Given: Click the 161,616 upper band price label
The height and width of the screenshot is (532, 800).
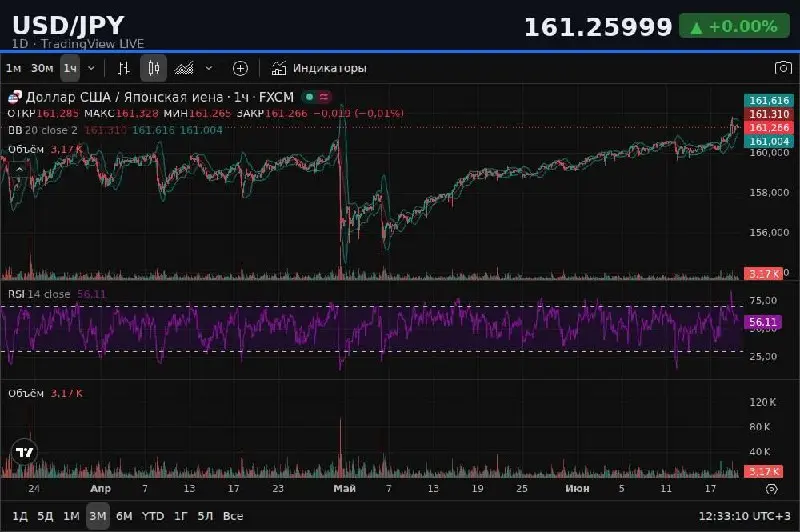Looking at the screenshot, I should tap(769, 100).
